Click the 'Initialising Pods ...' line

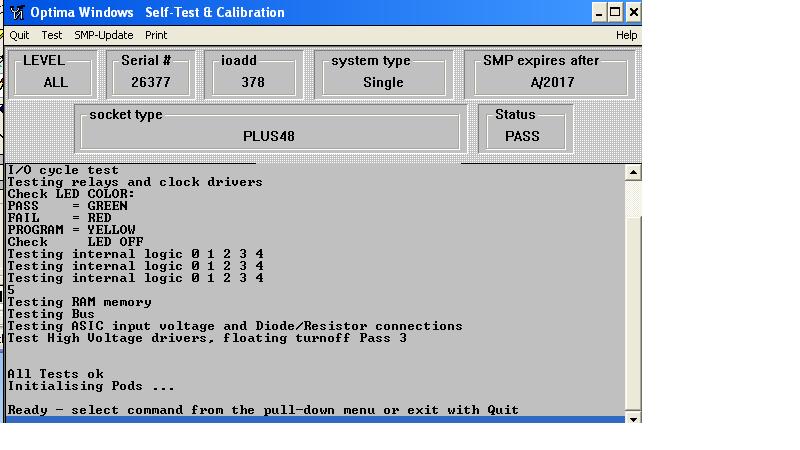point(91,386)
